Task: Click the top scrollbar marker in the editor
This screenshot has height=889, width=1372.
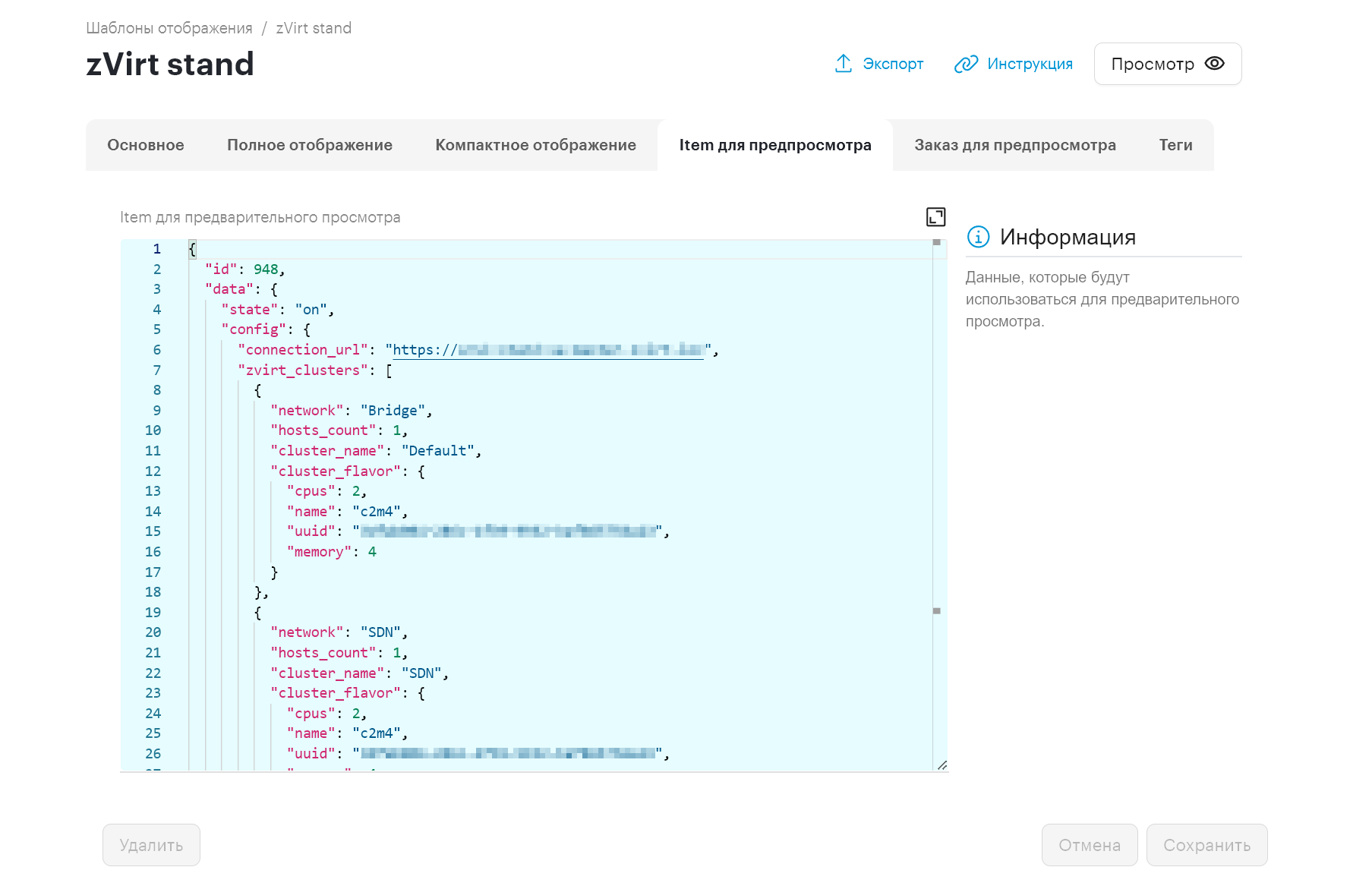Action: coord(937,242)
